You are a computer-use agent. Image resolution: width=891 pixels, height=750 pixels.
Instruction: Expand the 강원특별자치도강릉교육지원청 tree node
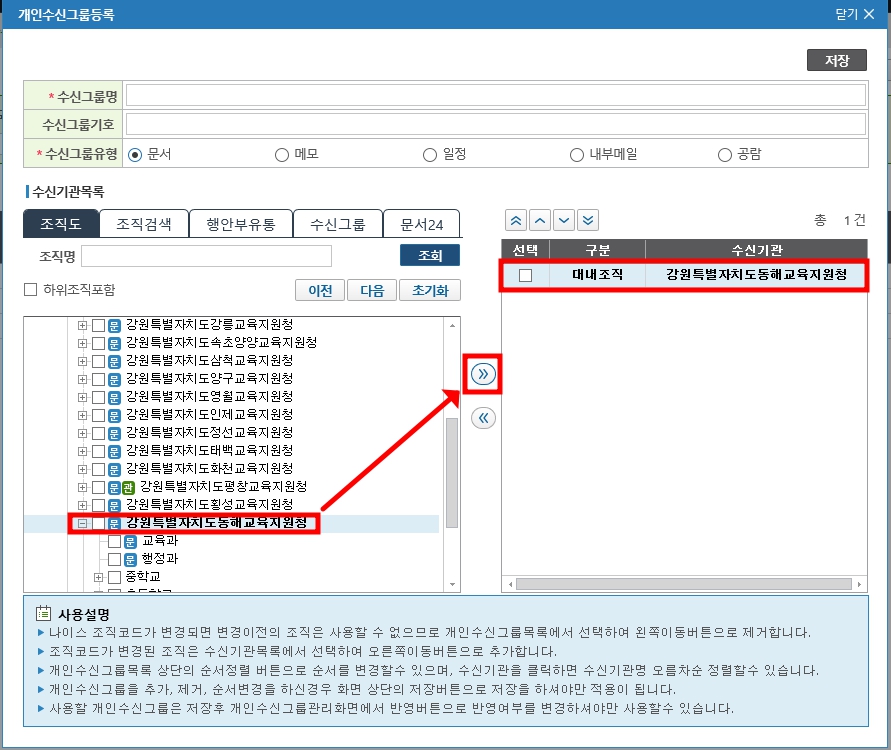click(82, 326)
